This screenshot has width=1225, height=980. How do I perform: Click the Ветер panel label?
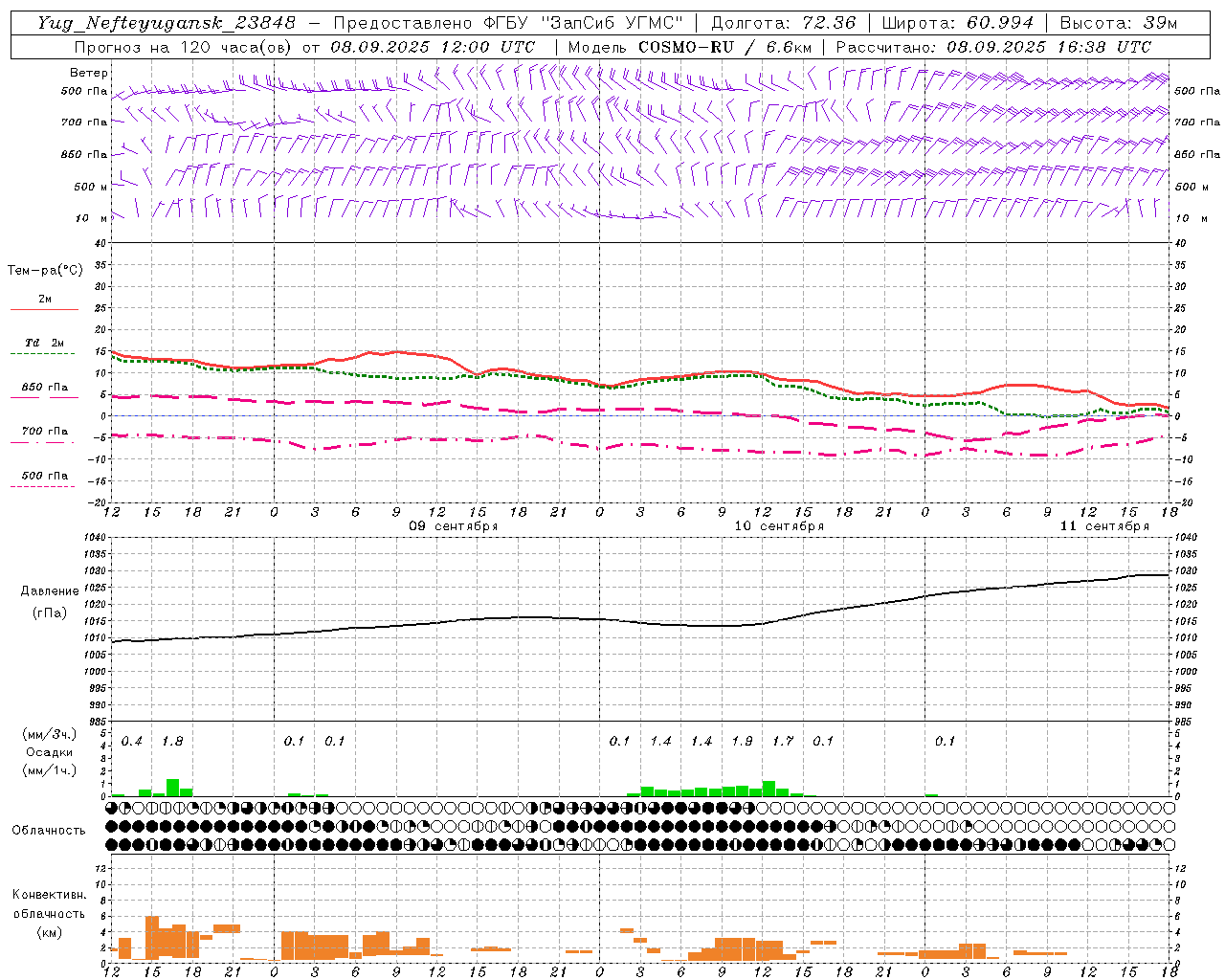click(89, 73)
